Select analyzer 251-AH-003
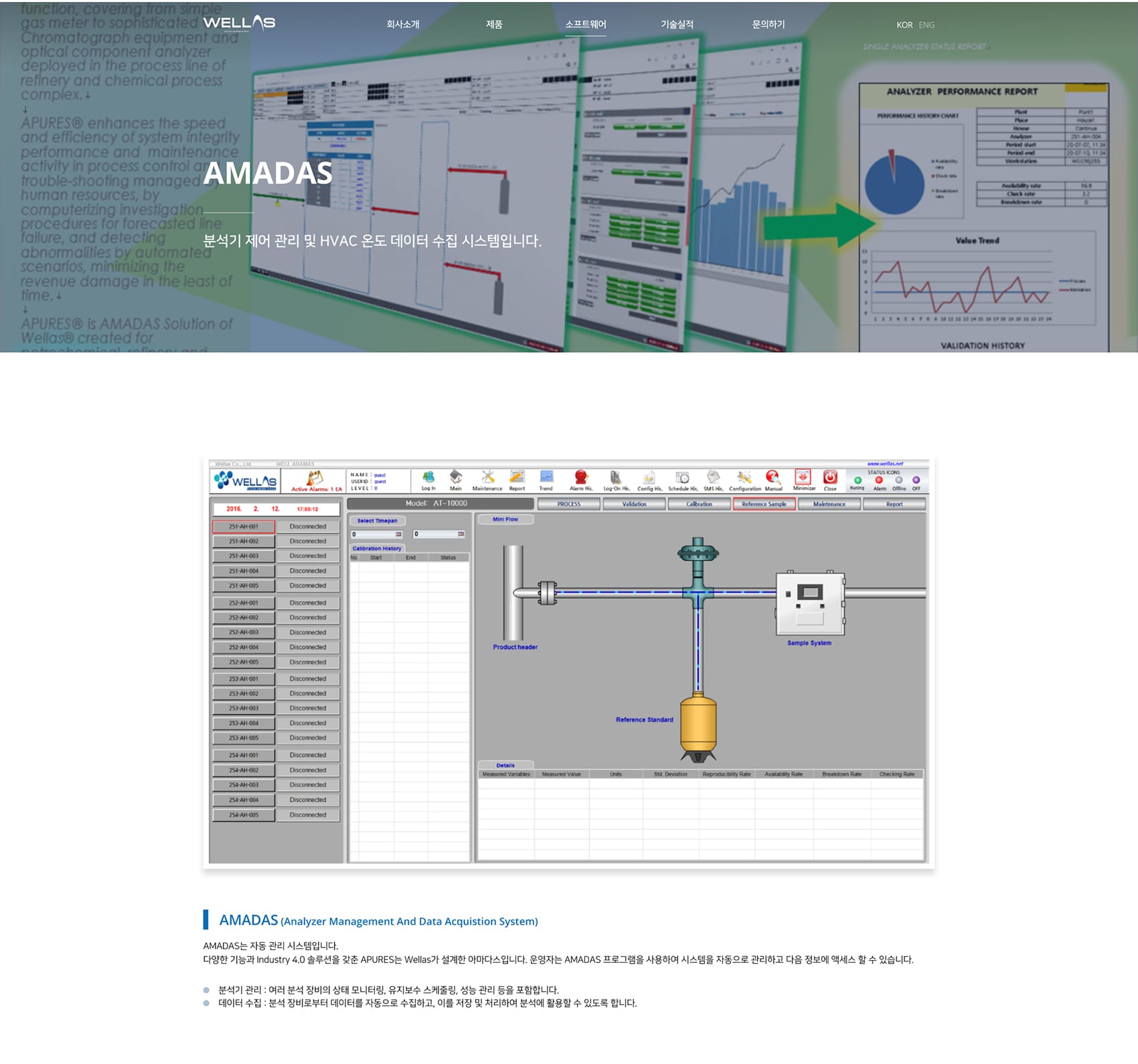1138x1064 pixels. (244, 556)
